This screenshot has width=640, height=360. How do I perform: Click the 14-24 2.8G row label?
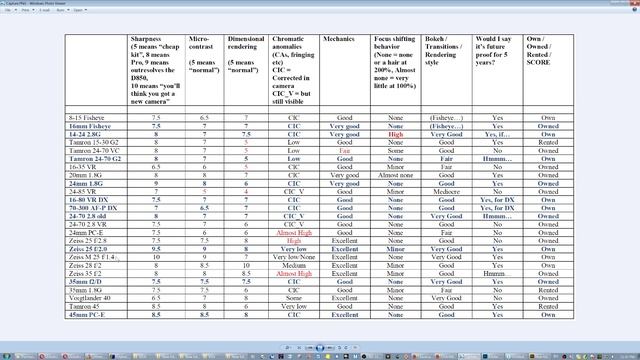[84, 134]
